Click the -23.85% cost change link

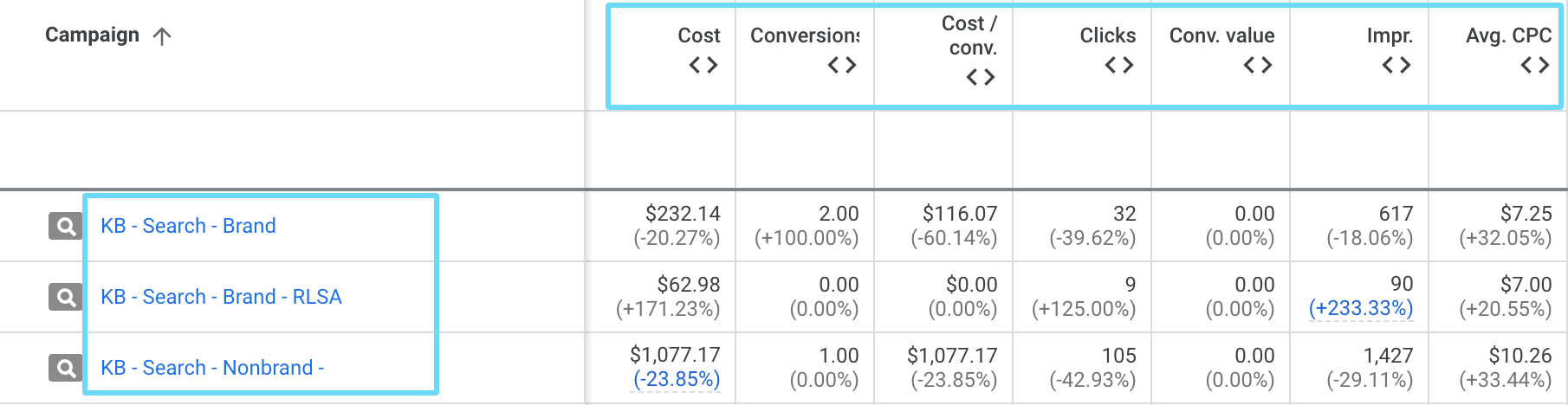point(677,379)
